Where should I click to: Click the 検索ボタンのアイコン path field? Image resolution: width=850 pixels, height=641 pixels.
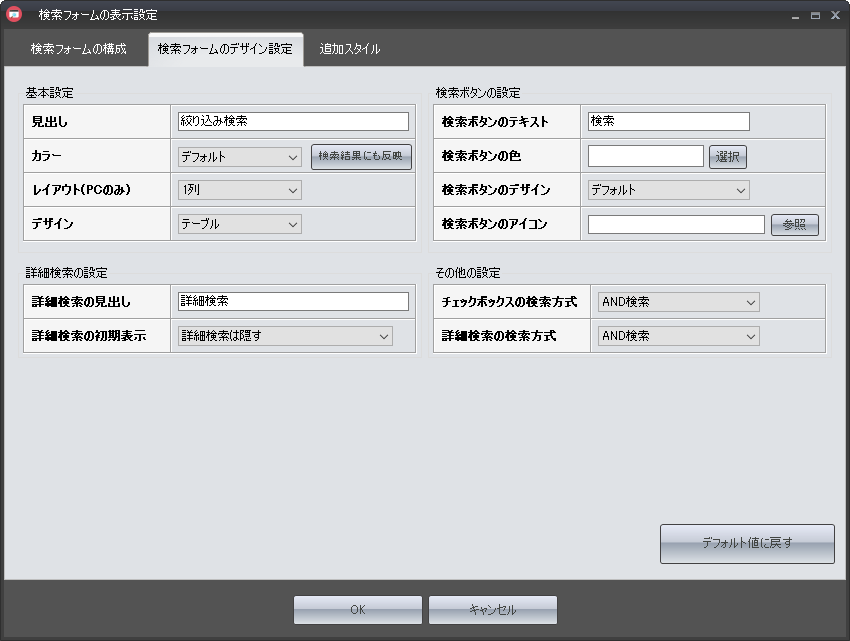[676, 225]
